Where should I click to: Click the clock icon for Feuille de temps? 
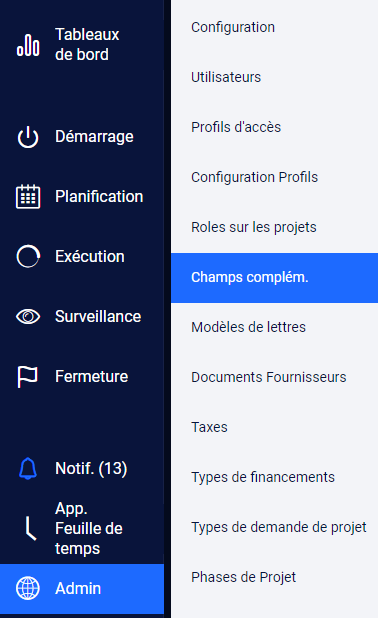(30, 528)
